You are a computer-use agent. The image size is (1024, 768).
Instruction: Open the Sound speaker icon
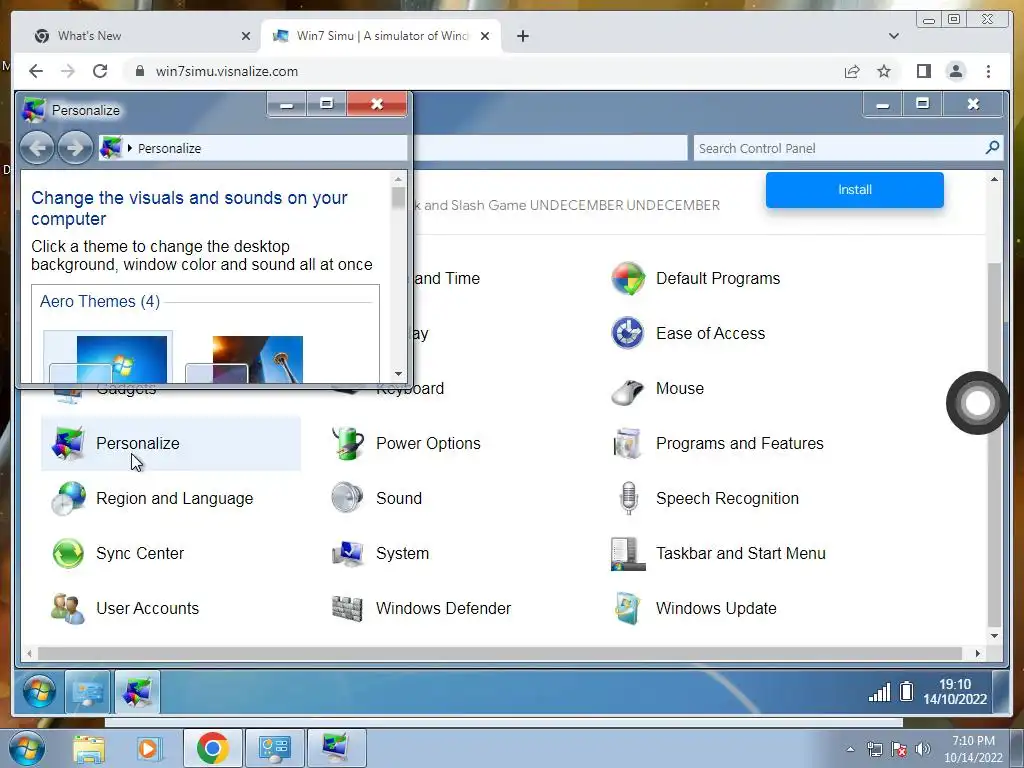point(348,498)
